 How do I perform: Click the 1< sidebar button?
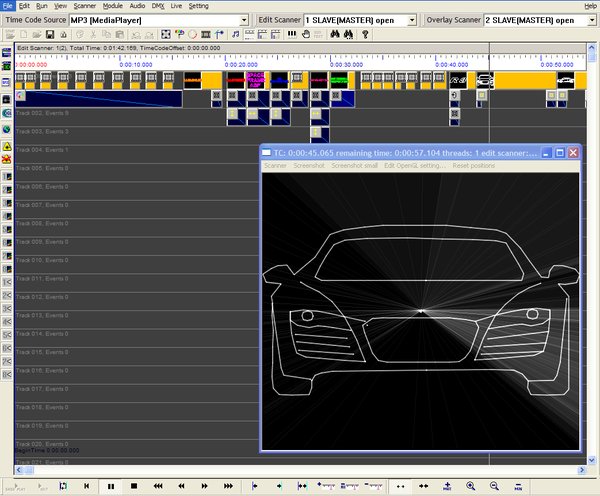coord(7,282)
